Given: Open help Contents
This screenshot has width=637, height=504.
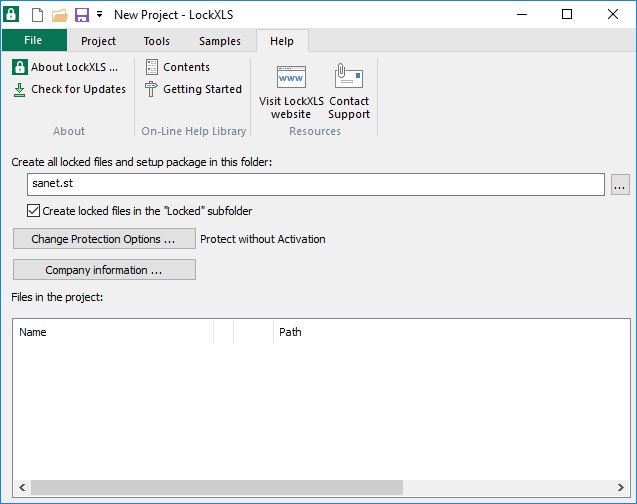Looking at the screenshot, I should tap(178, 67).
